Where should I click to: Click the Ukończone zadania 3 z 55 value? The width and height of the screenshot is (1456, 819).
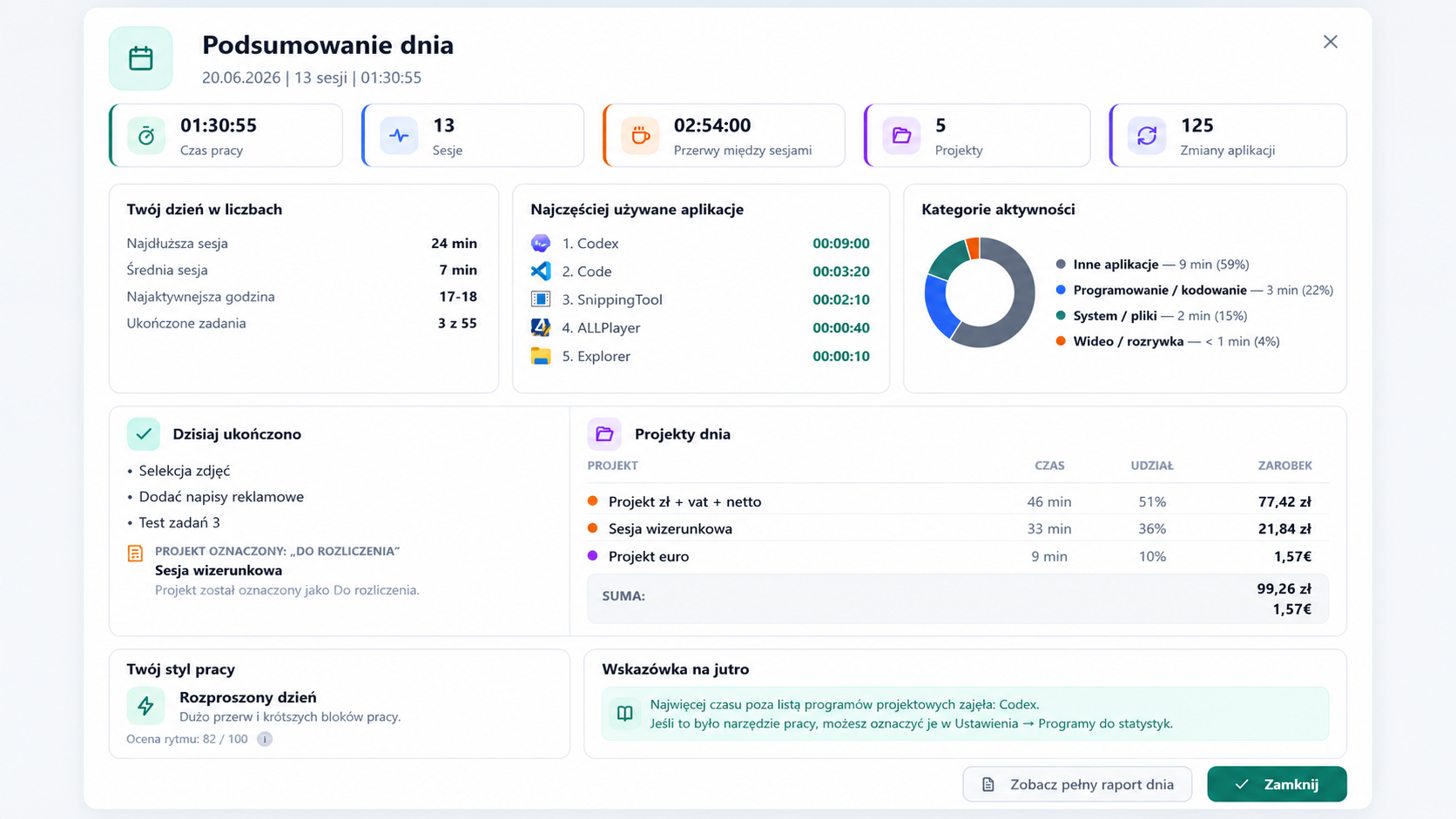pos(457,323)
